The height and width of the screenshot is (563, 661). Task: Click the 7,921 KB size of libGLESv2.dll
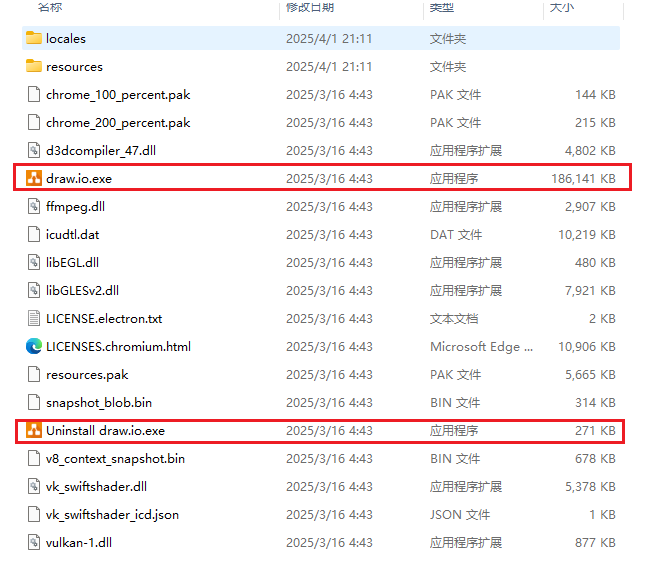590,290
